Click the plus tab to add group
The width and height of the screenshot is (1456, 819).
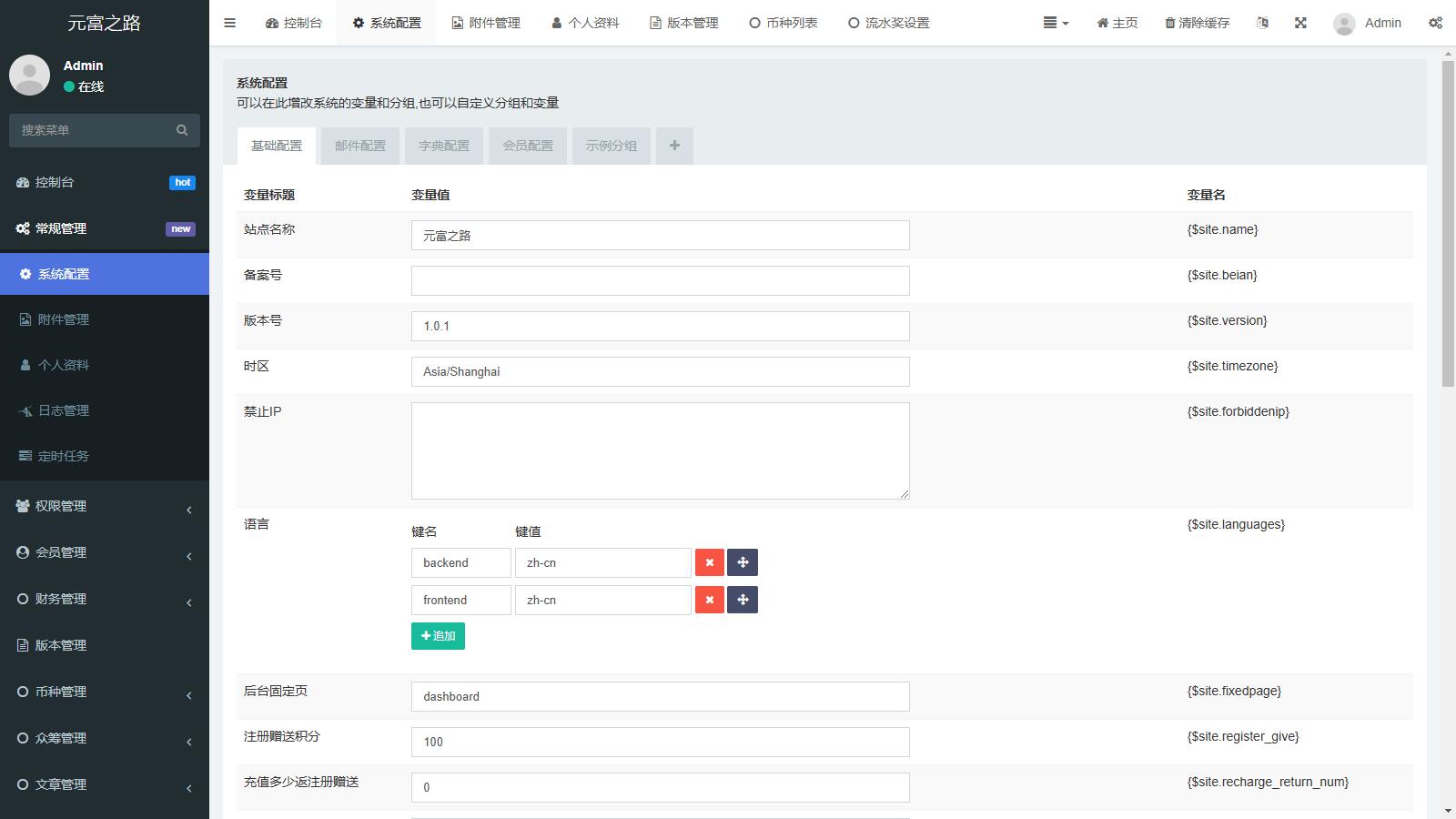pos(674,146)
